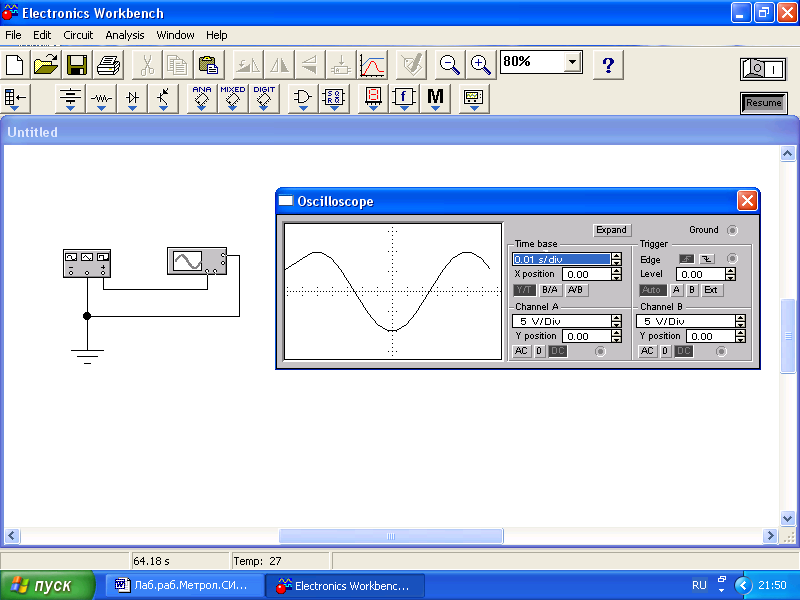Open the Logic Gates parts bin
The height and width of the screenshot is (600, 800).
tap(303, 98)
